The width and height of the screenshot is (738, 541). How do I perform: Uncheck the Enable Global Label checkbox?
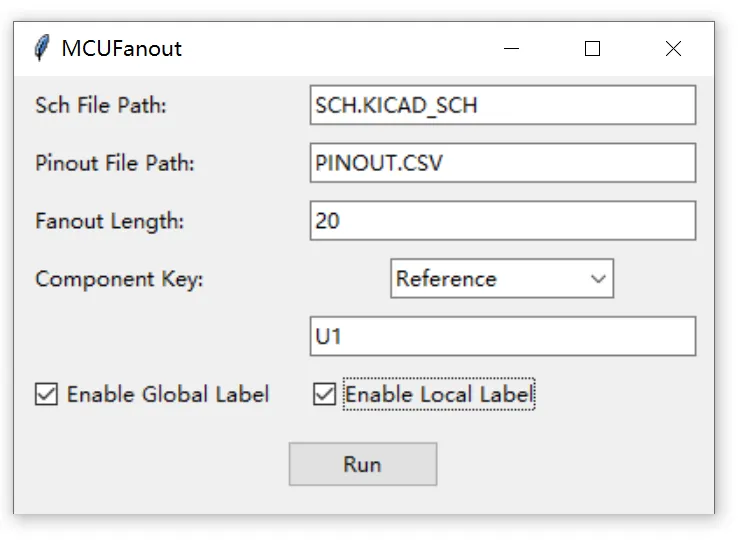46,394
